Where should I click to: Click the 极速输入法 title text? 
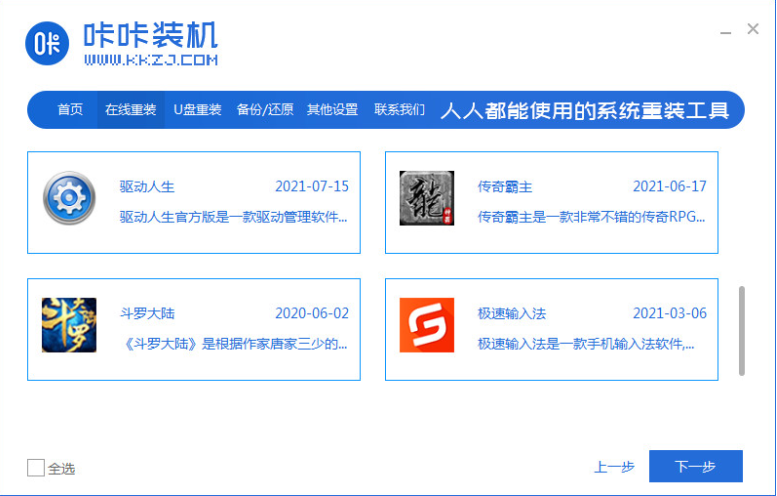(512, 314)
